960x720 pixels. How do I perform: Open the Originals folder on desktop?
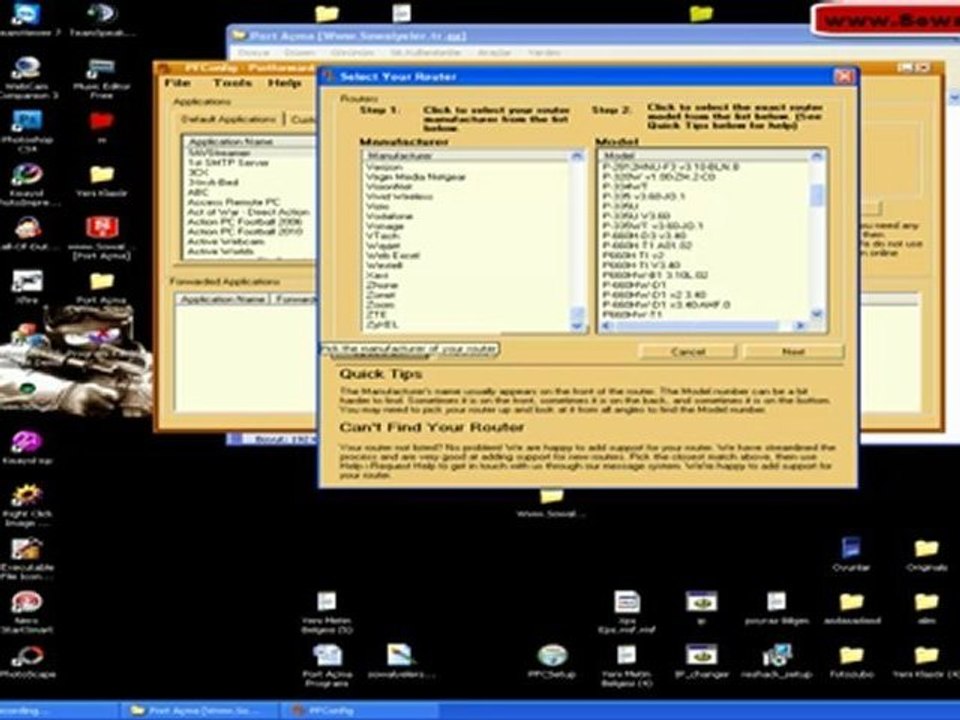[926, 554]
